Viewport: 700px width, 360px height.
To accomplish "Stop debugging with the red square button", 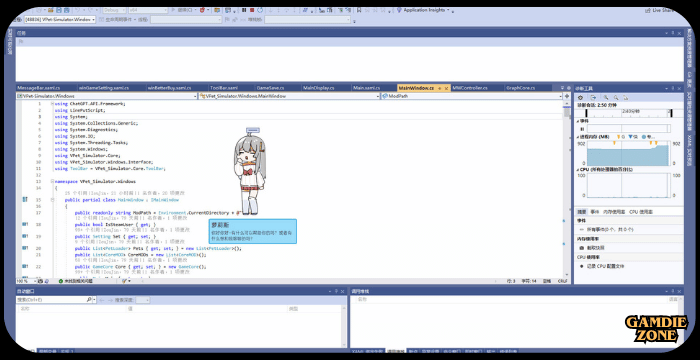I will point(252,10).
